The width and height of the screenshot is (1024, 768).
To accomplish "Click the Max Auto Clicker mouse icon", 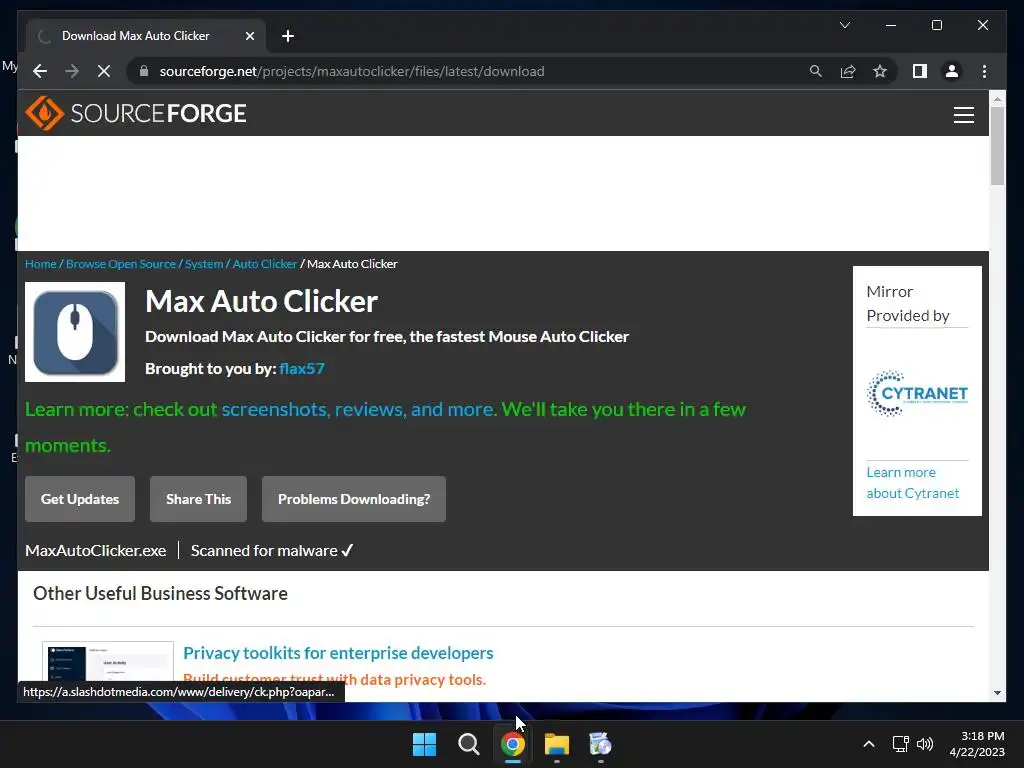I will [x=75, y=332].
